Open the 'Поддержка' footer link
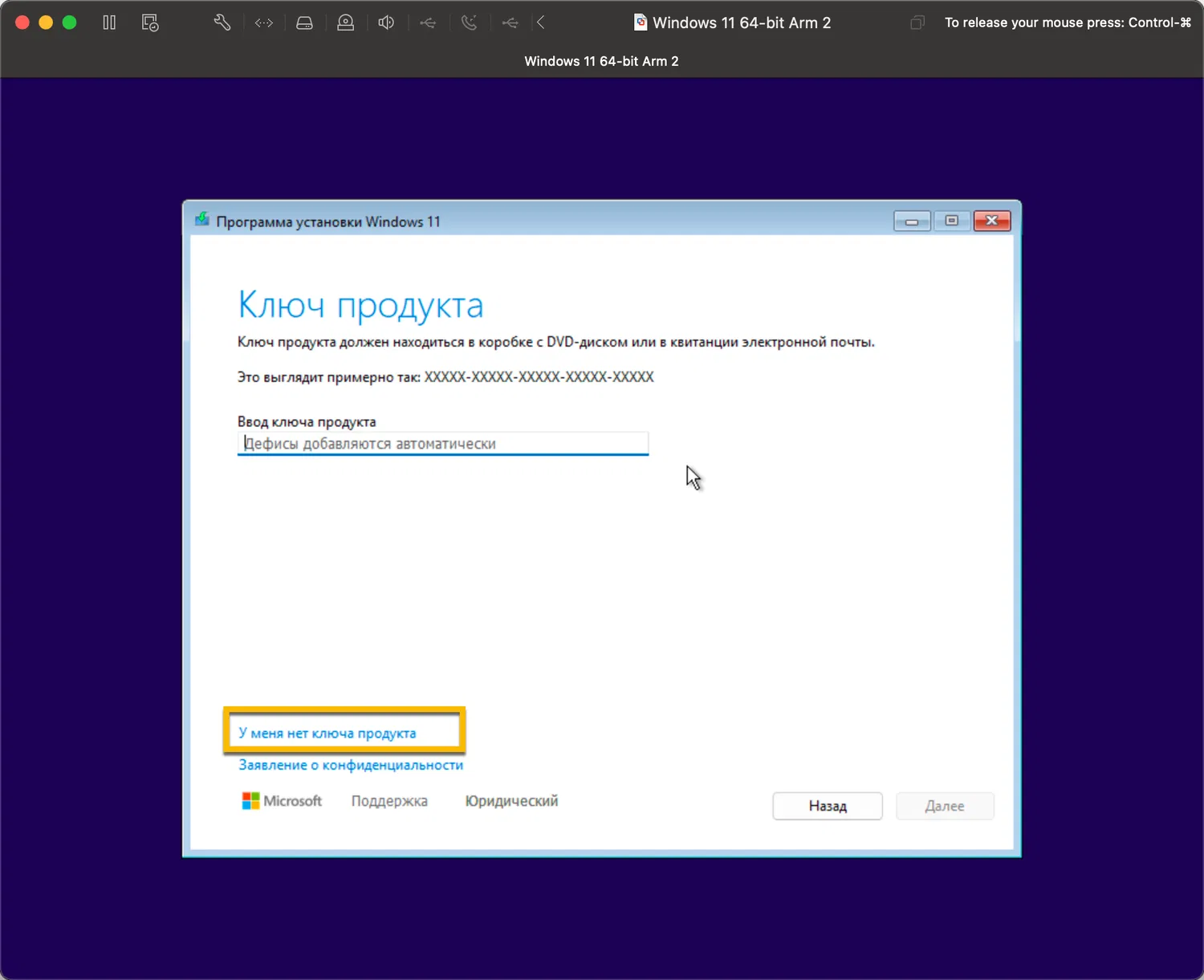 pyautogui.click(x=389, y=801)
